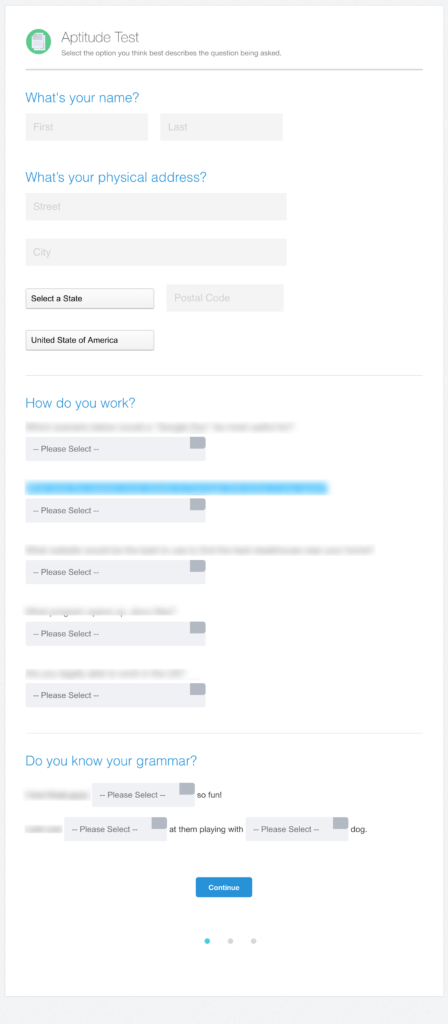The height and width of the screenshot is (1024, 448).
Task: Click the Last name input field
Action: click(221, 127)
